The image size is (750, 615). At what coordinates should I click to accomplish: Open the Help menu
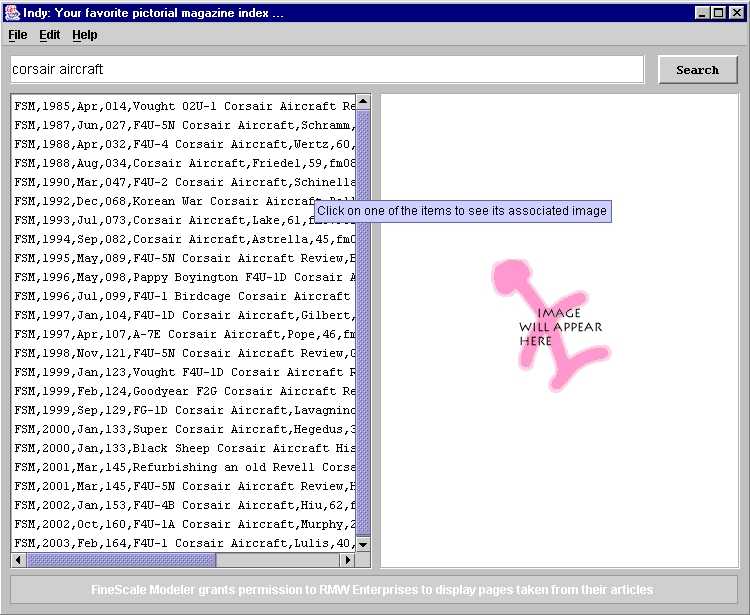(85, 35)
